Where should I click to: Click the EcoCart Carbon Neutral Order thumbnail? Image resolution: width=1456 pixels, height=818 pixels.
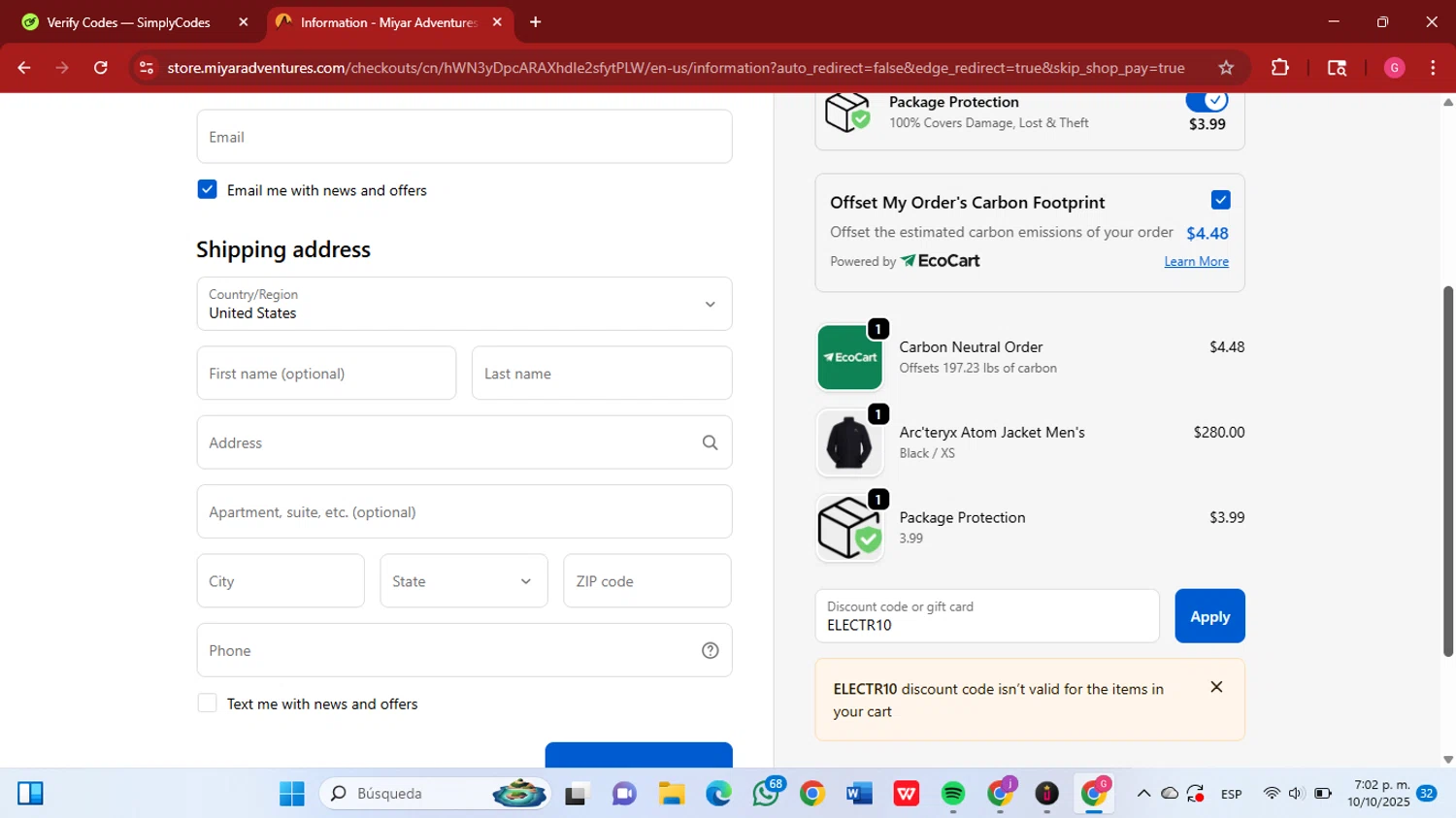(849, 357)
